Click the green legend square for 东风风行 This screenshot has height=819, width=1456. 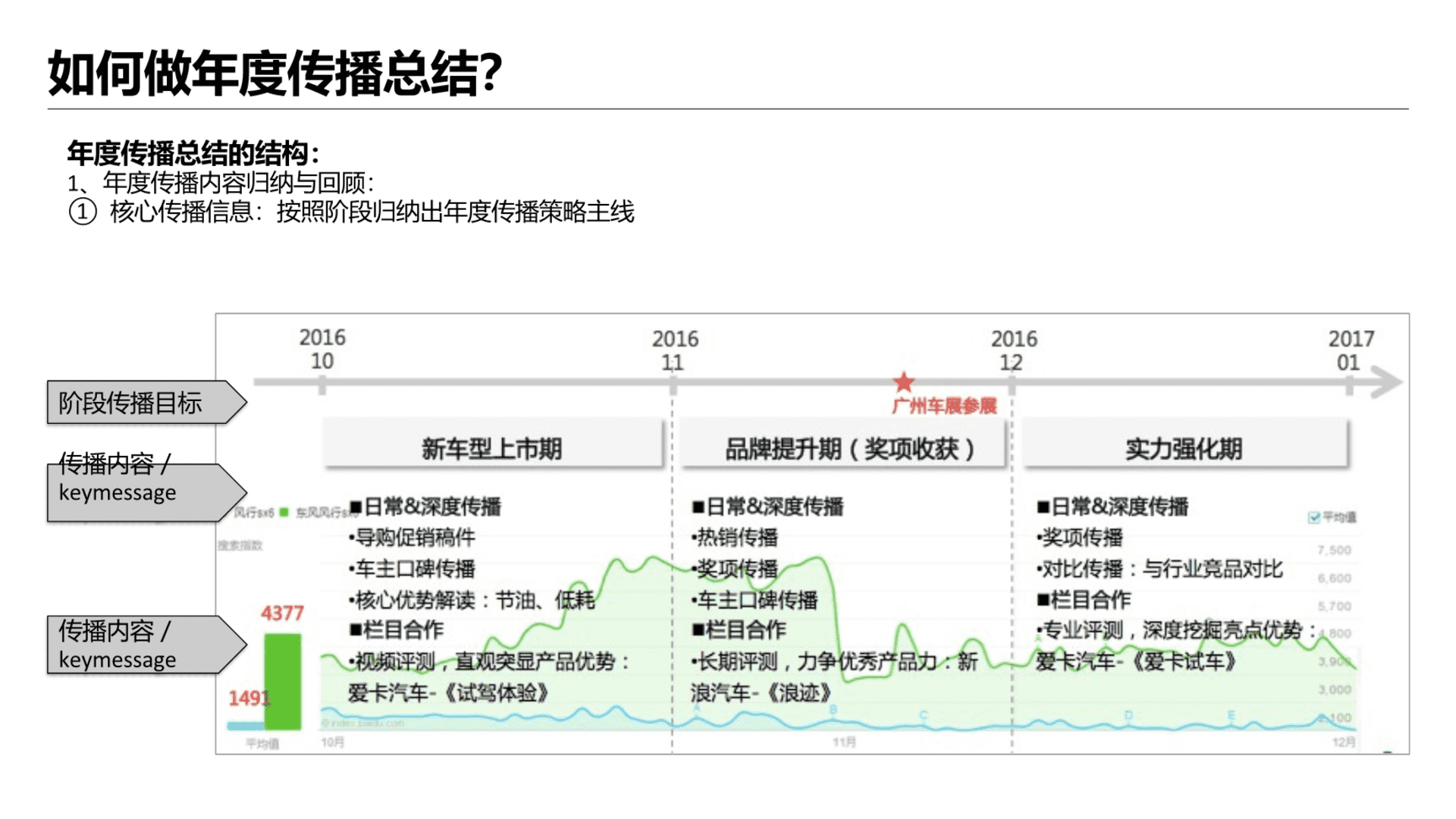pyautogui.click(x=284, y=513)
